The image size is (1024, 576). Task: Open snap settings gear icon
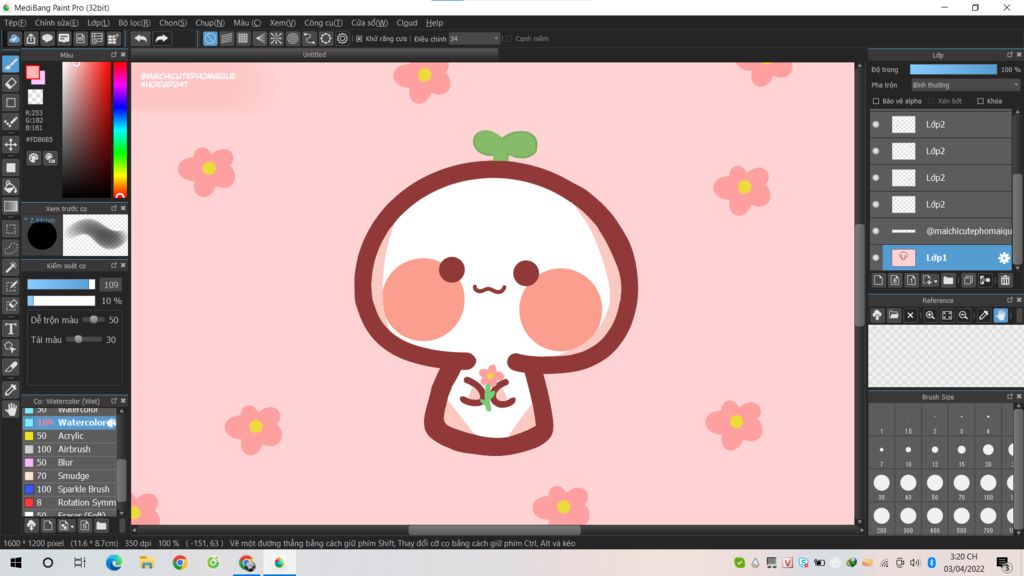tap(342, 39)
